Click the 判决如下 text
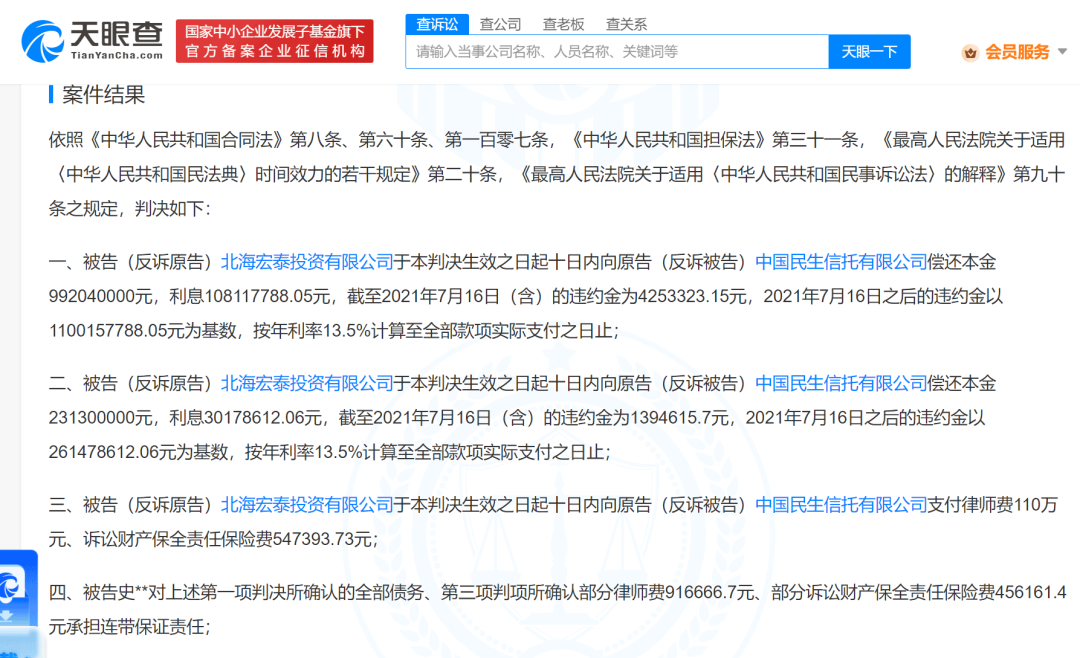 [x=169, y=209]
